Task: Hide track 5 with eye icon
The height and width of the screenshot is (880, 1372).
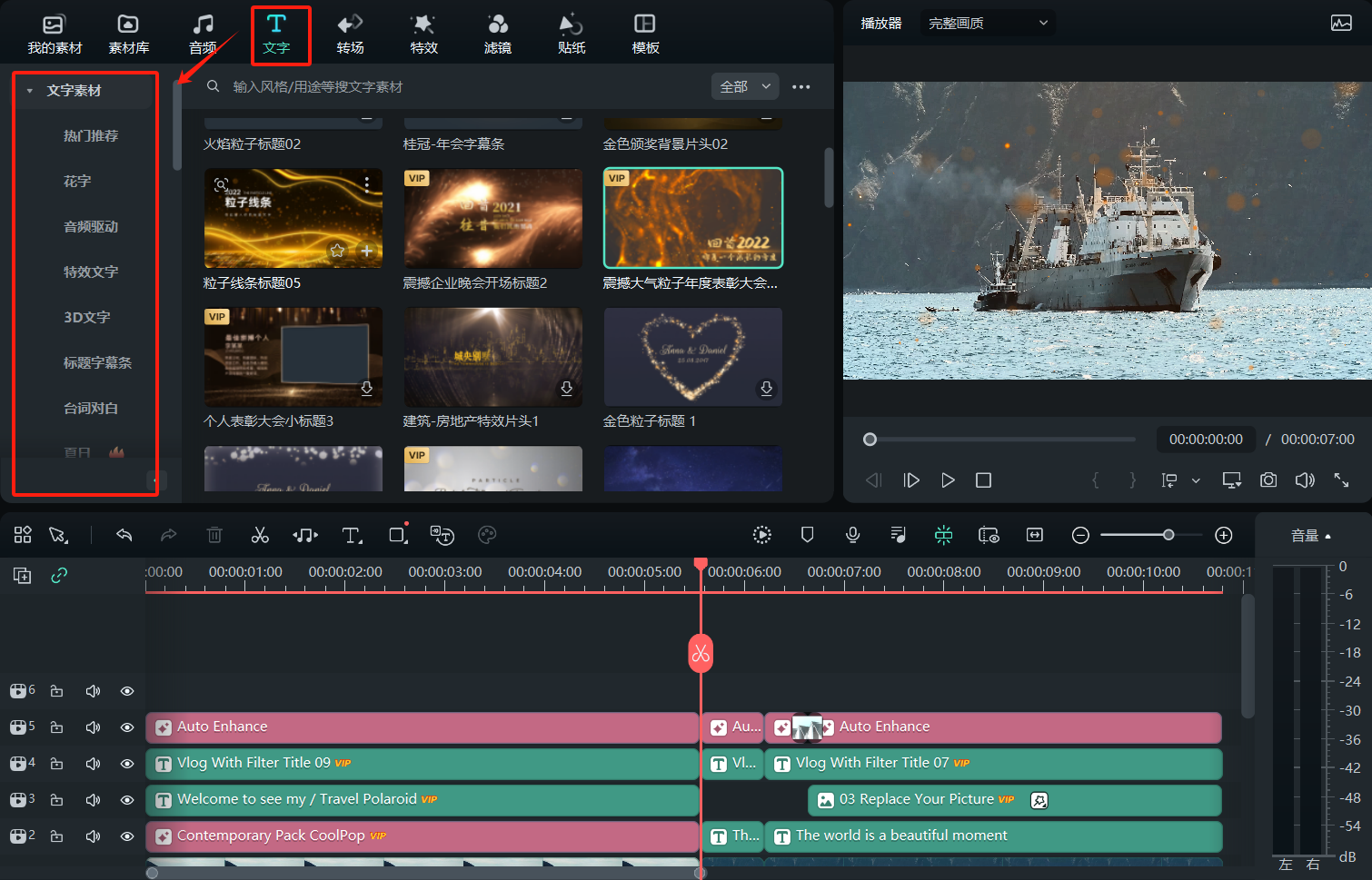Action: pyautogui.click(x=127, y=727)
